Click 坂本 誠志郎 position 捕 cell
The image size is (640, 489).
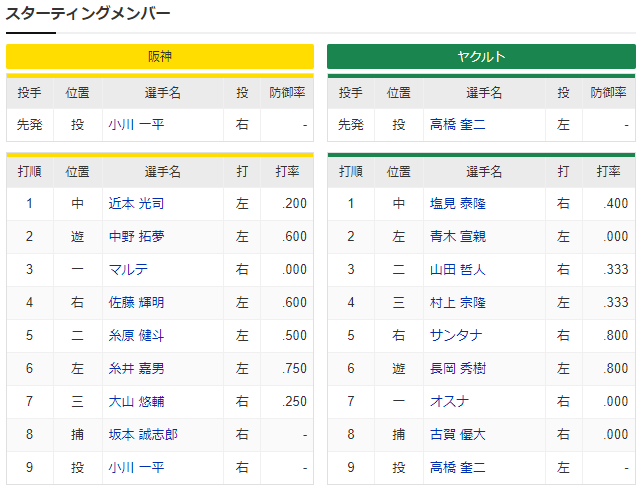78,434
